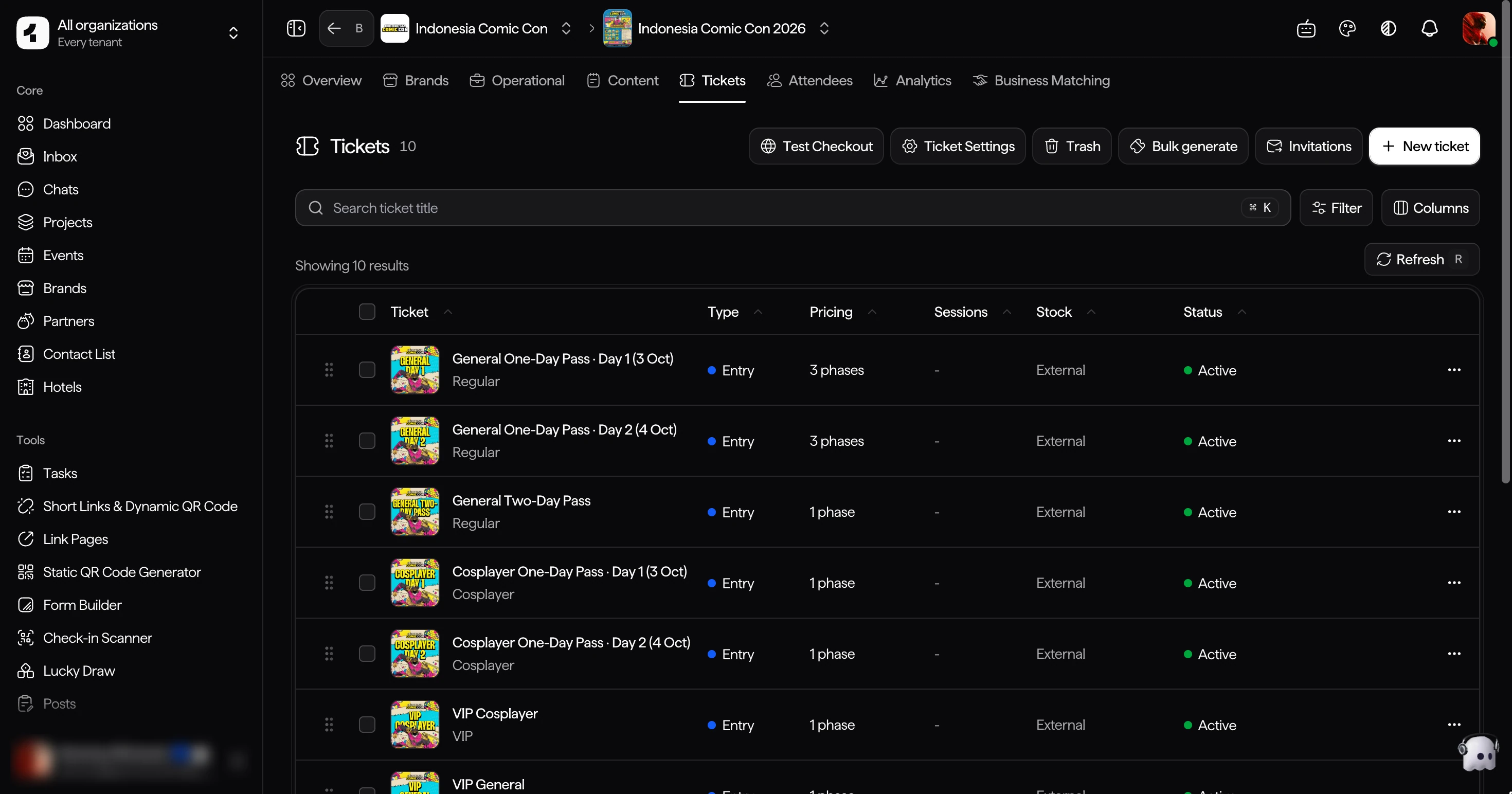Screen dimensions: 1512x794
Task: Select the Cosplayer One-Day Pass Day 1 checkbox
Action: click(x=367, y=583)
